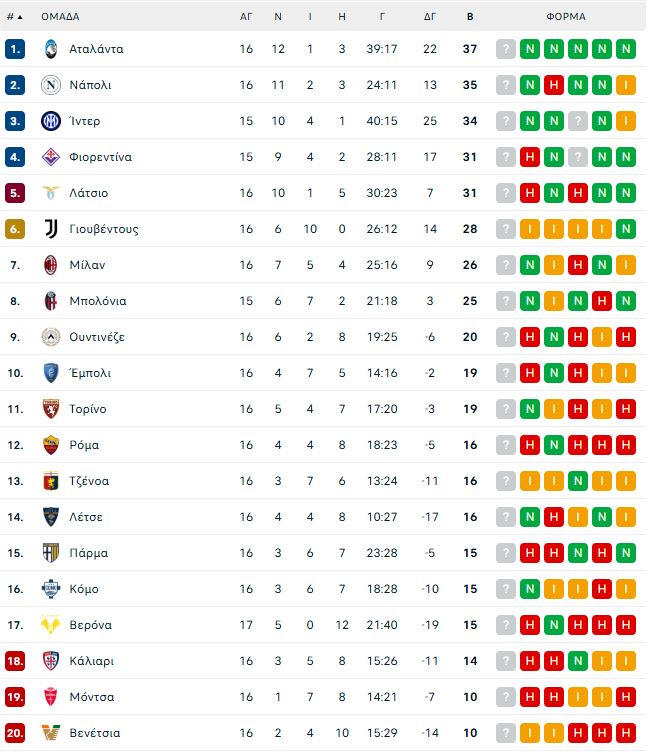The image size is (649, 754).
Task: Click the Inter club crest icon
Action: [x=51, y=121]
